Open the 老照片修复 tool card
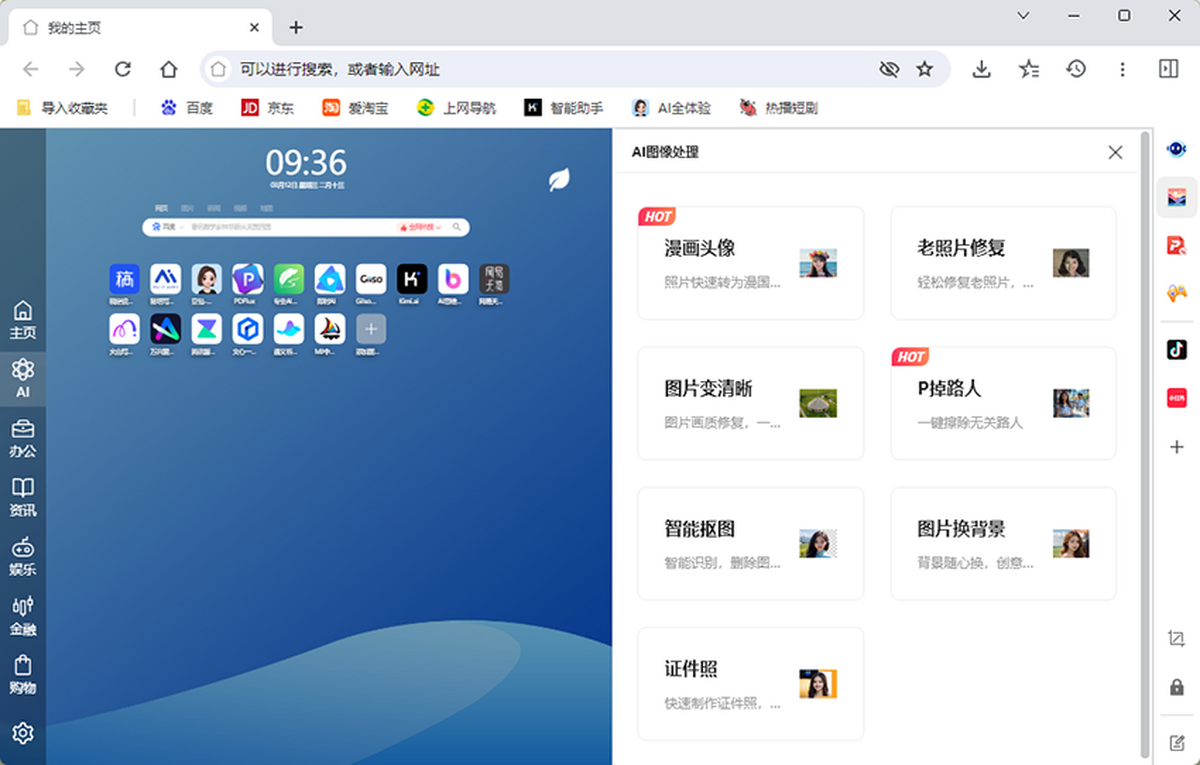The image size is (1200, 765). tap(1003, 263)
